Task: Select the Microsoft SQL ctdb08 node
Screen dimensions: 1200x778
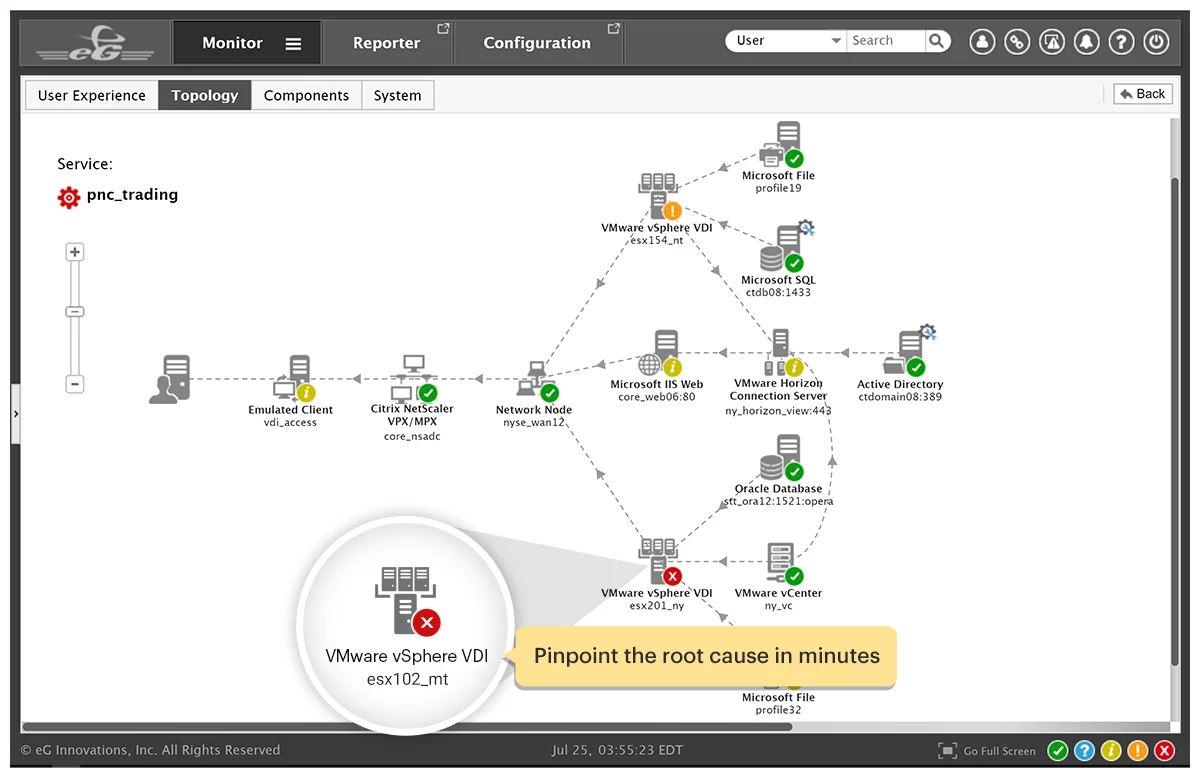Action: tap(785, 248)
